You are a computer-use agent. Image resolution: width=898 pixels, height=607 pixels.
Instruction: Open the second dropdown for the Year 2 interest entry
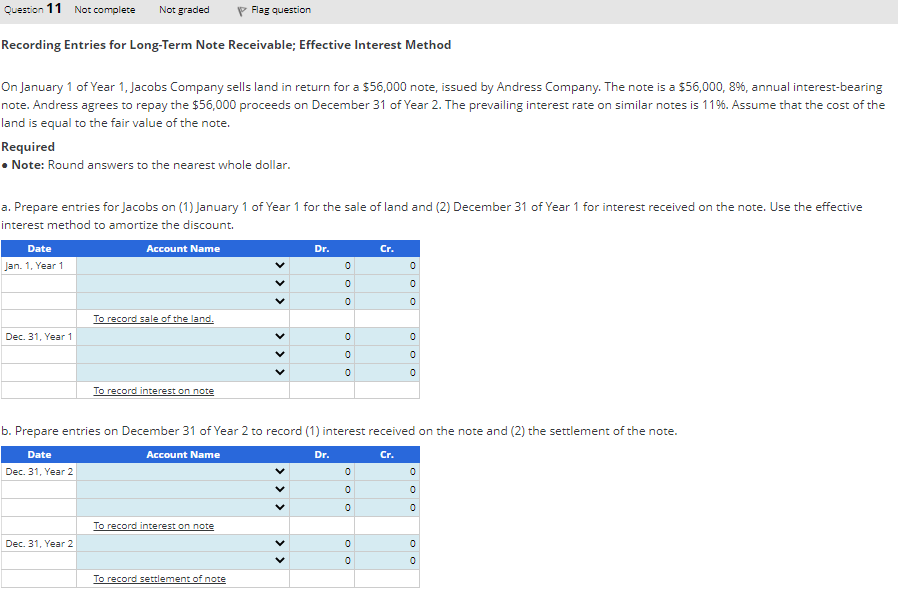280,489
